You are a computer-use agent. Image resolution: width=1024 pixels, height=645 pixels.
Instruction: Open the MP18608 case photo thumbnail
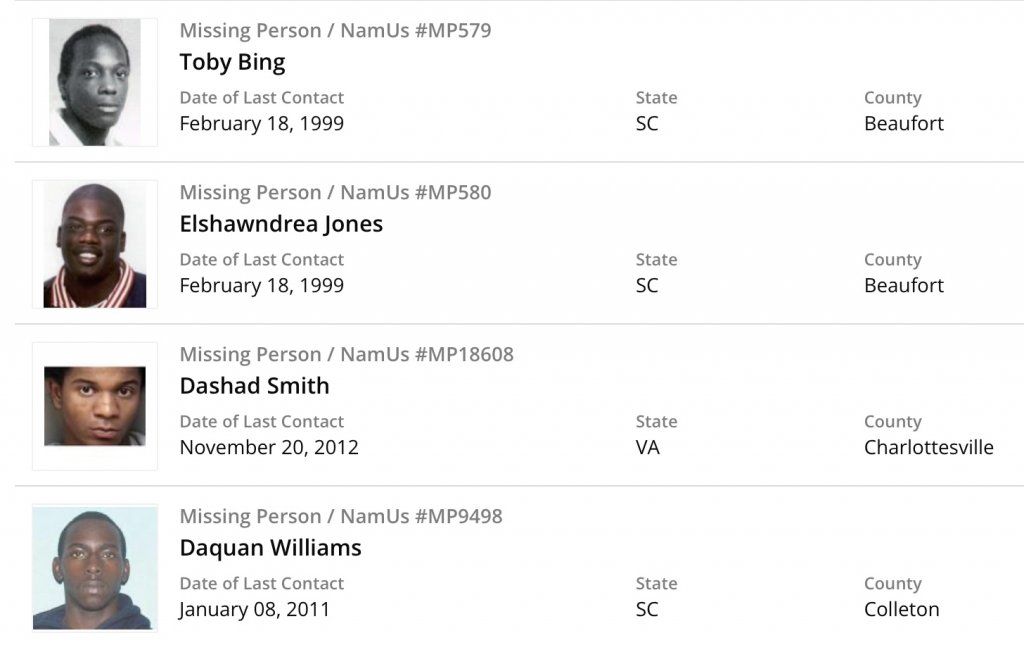click(x=95, y=406)
